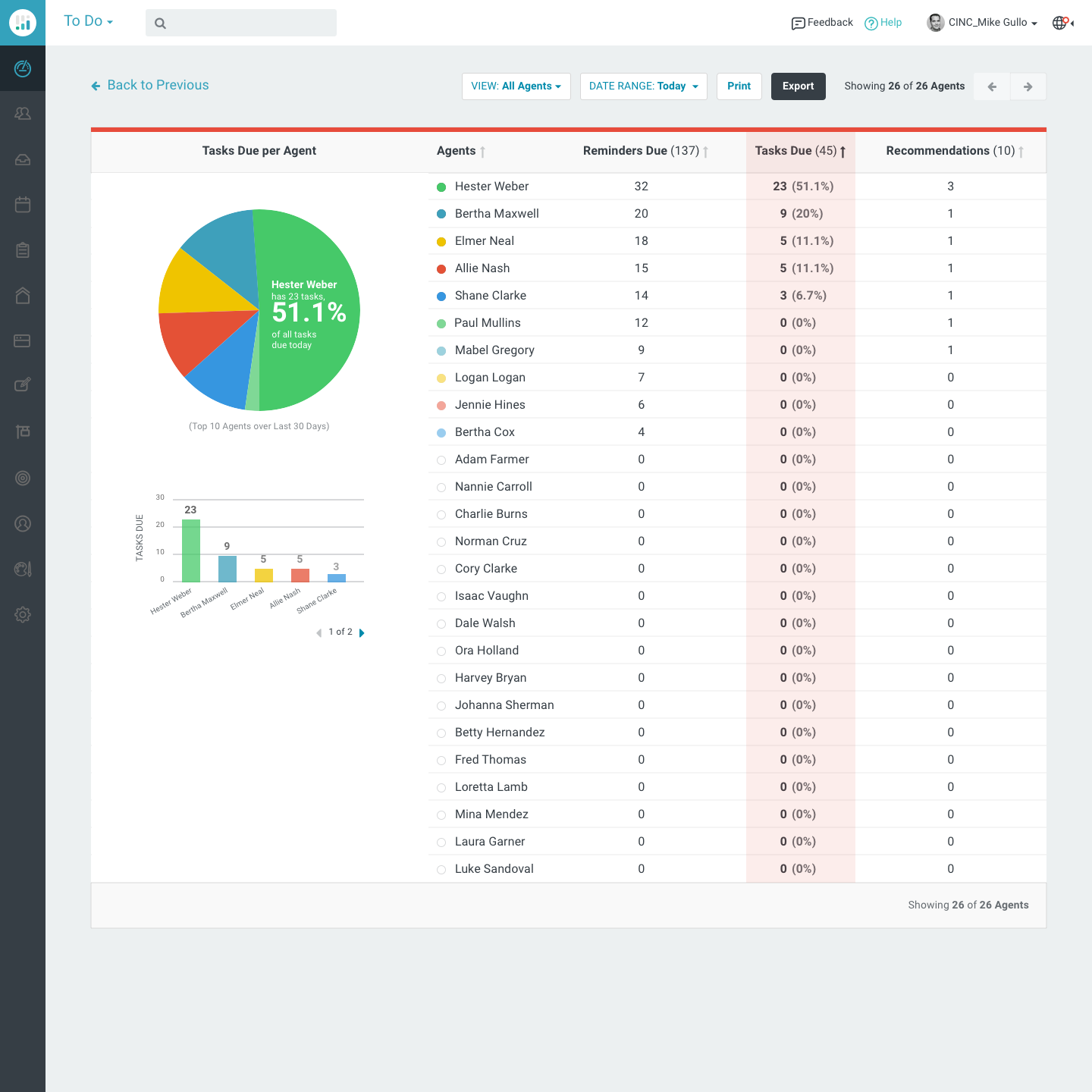The image size is (1092, 1092).
Task: Toggle Shane Clarke blue legend dot
Action: 441,297
